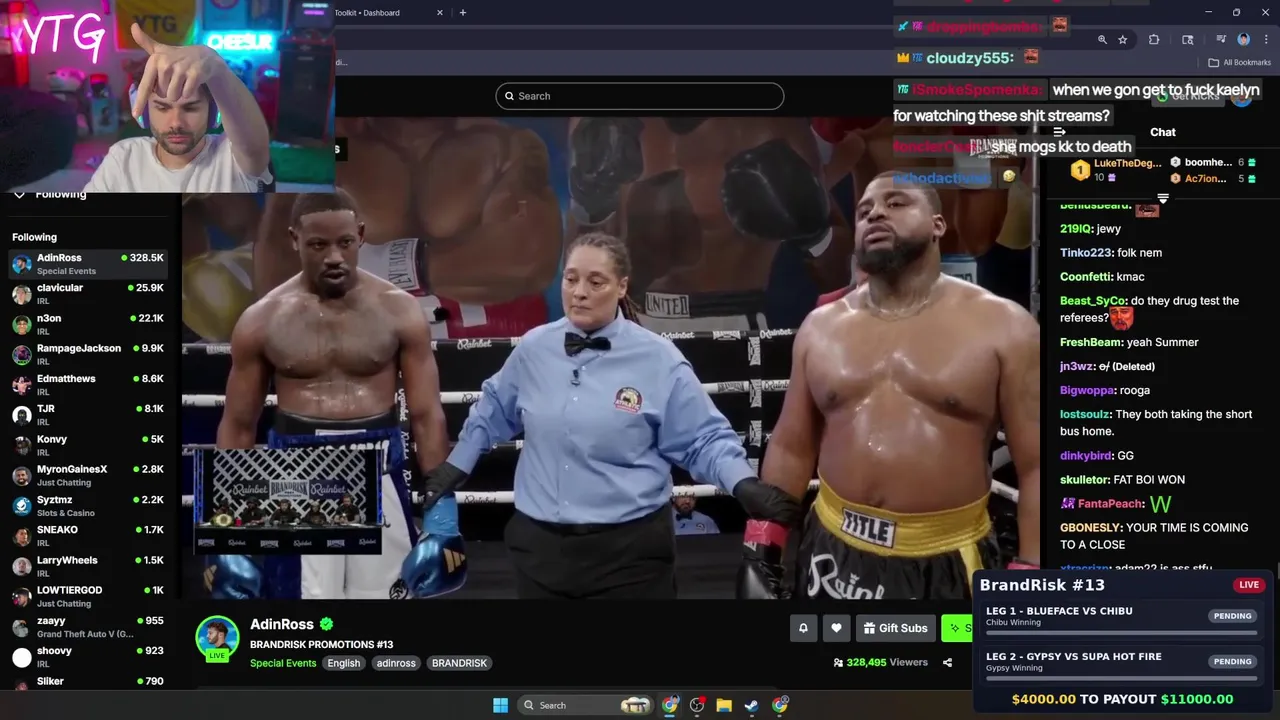This screenshot has height=720, width=1280.
Task: Open the first Chrome icon in the taskbar
Action: tap(670, 705)
